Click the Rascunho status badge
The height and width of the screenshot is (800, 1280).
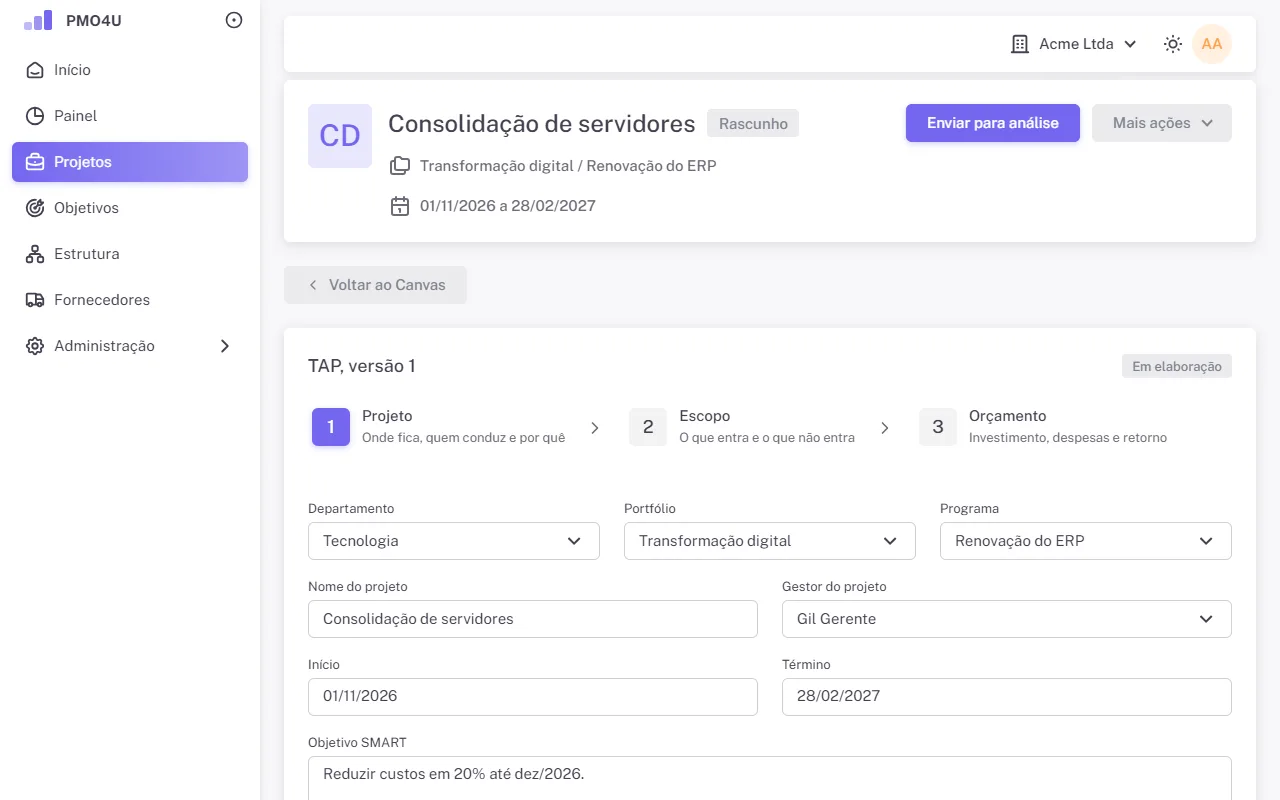(x=753, y=124)
